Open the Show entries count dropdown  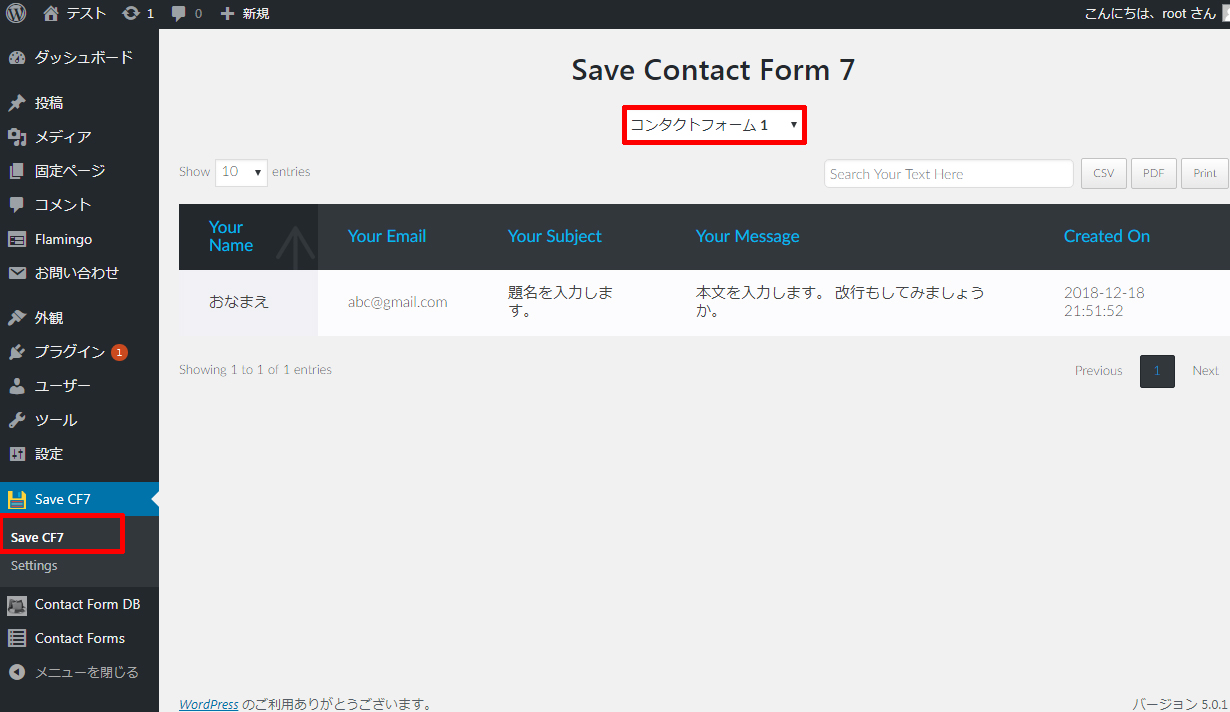click(x=241, y=172)
